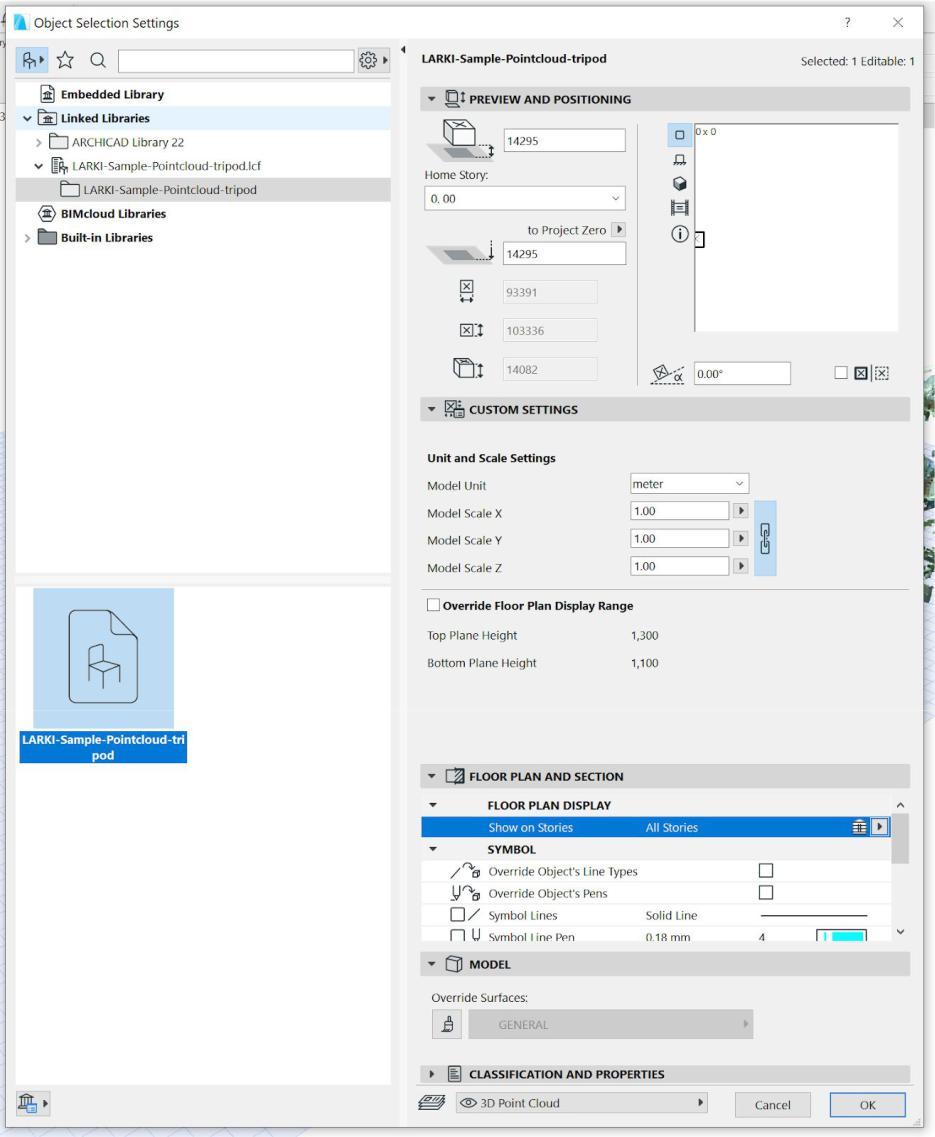This screenshot has height=1137, width=935.
Task: Open Model Scale Z arrow button
Action: 741,566
